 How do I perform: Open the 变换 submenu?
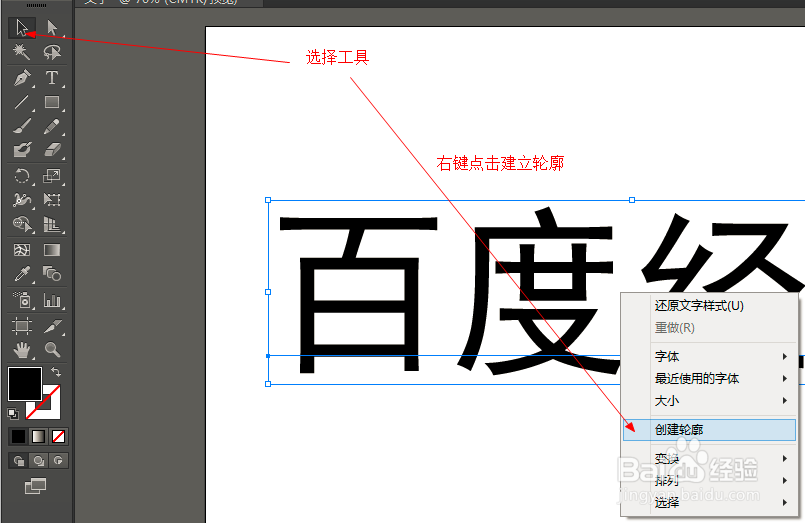709,458
